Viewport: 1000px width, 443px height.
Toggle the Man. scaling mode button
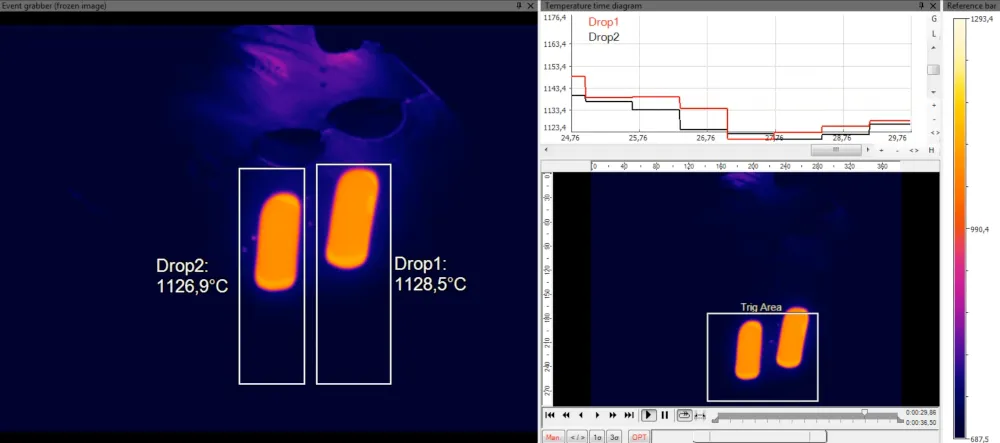point(552,437)
